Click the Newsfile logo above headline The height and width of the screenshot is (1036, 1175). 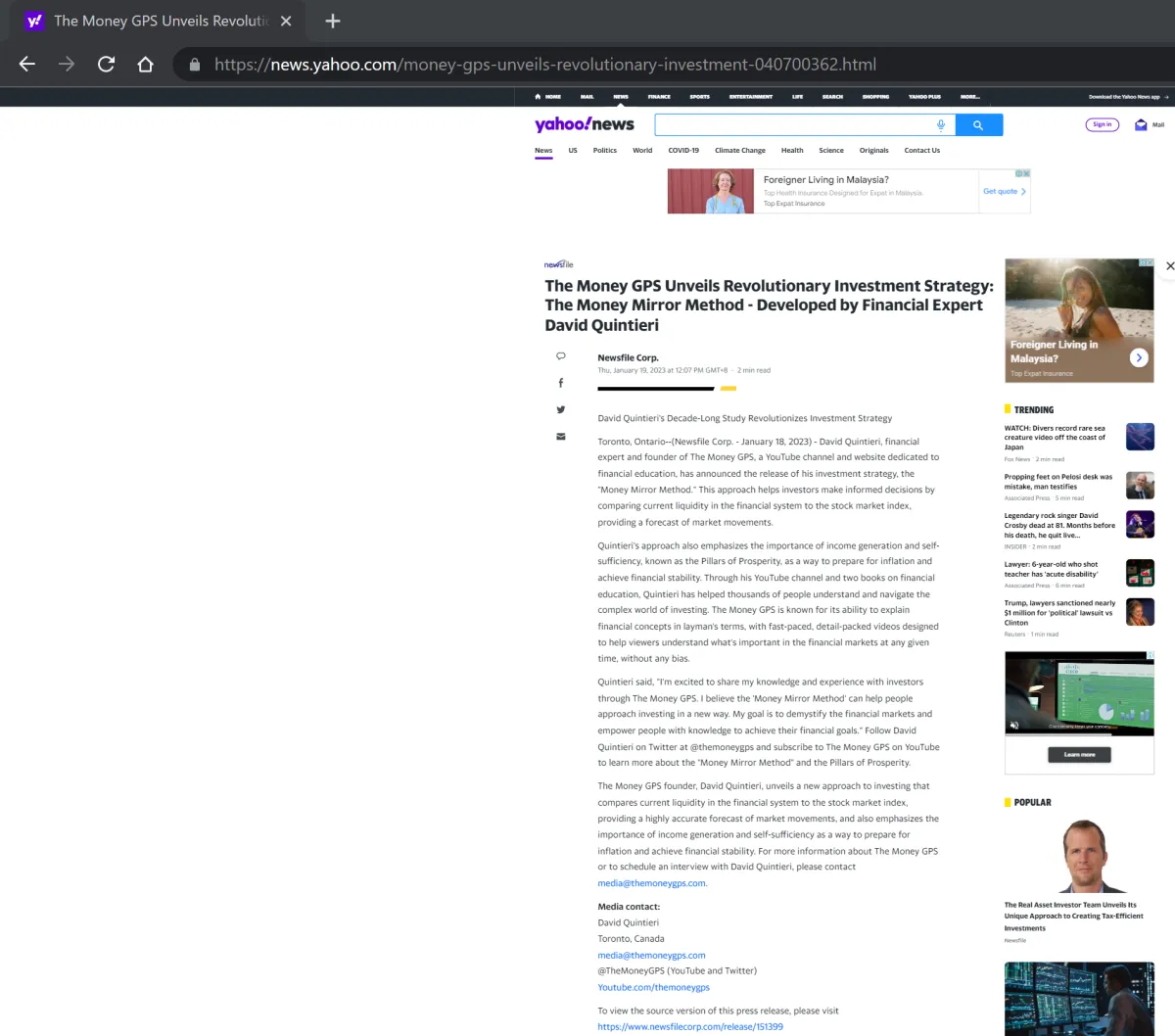[x=559, y=264]
